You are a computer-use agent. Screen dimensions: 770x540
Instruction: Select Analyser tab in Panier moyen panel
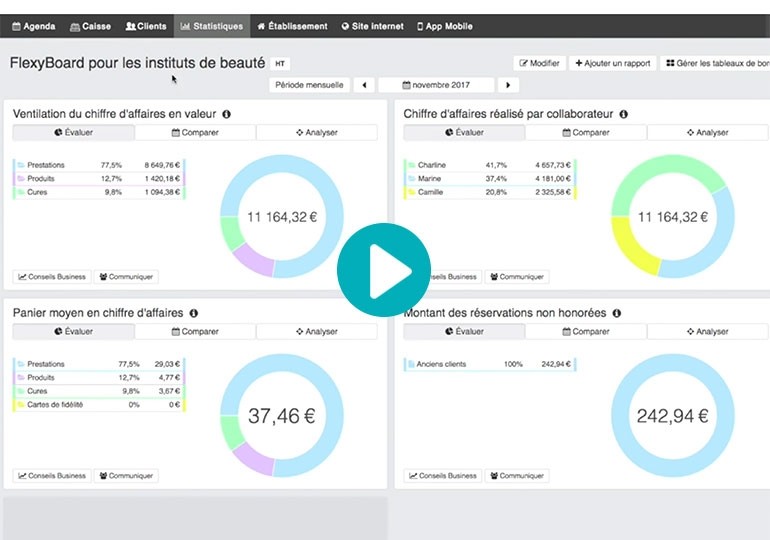(x=317, y=331)
